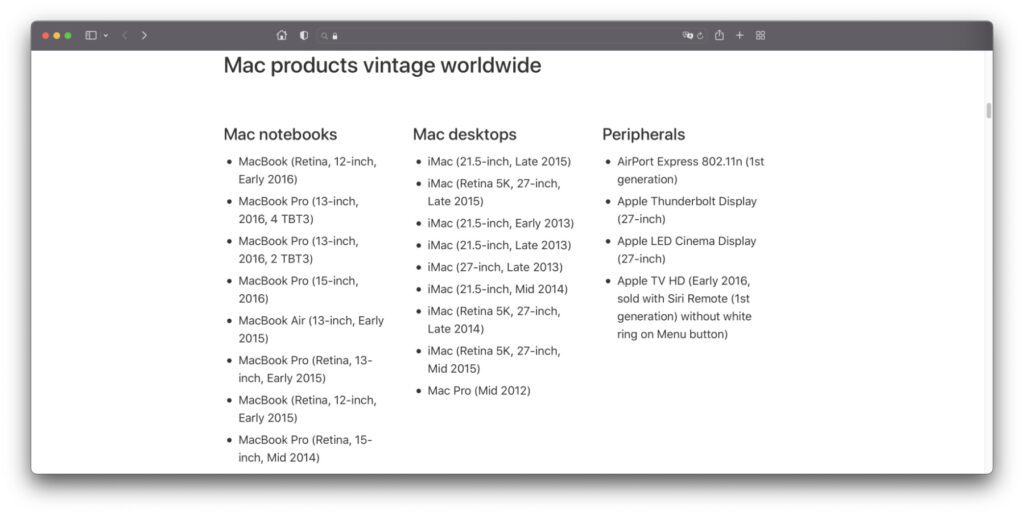
Task: Reload the page with refresh icon
Action: coord(700,36)
